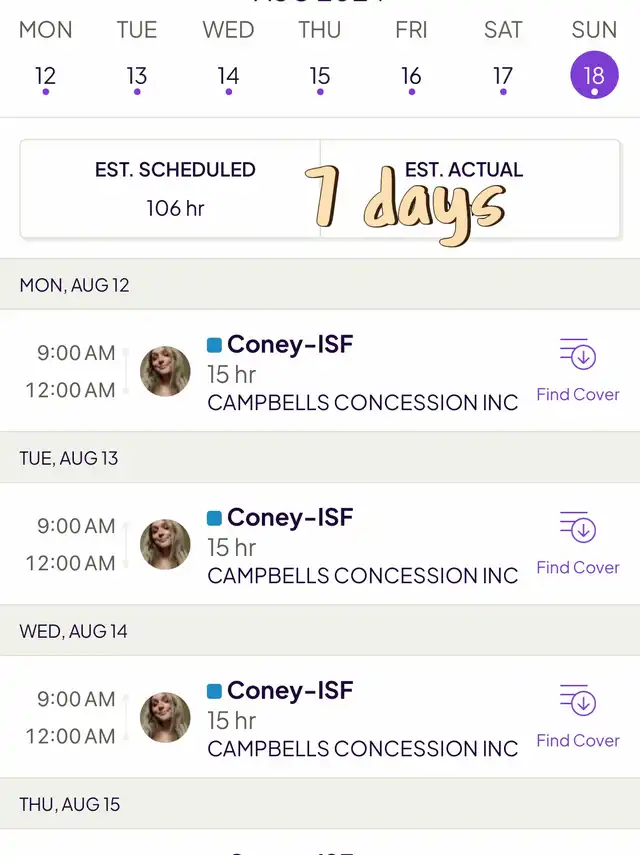Tap Find Cover icon for Wednesday shift

pos(578,700)
